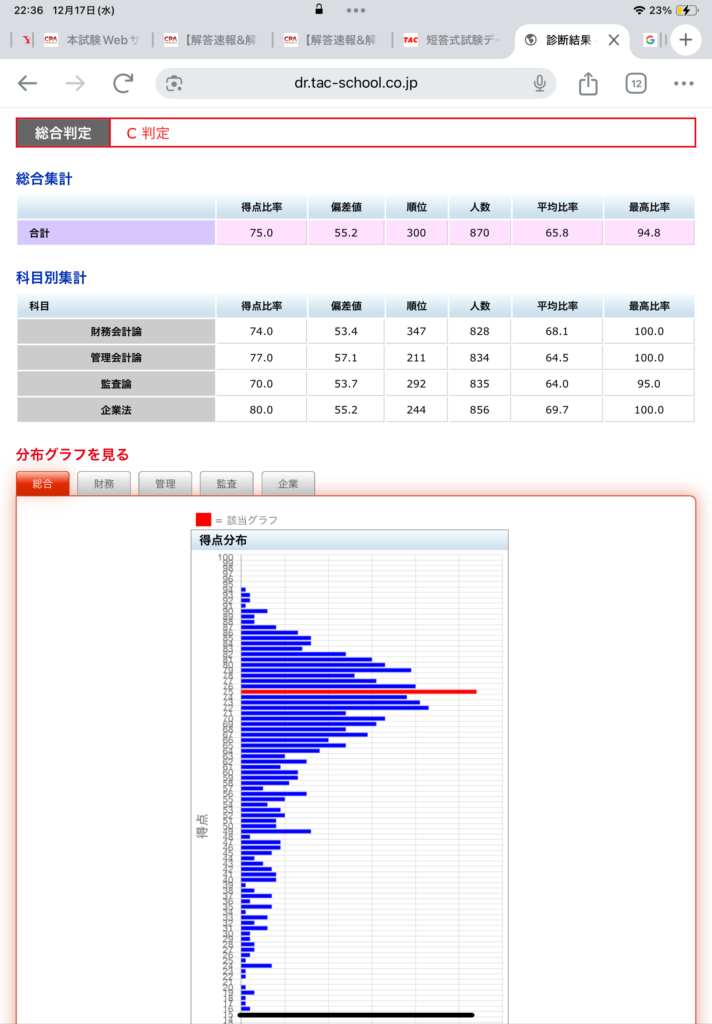
Task: Add a new browser tab
Action: click(x=685, y=40)
